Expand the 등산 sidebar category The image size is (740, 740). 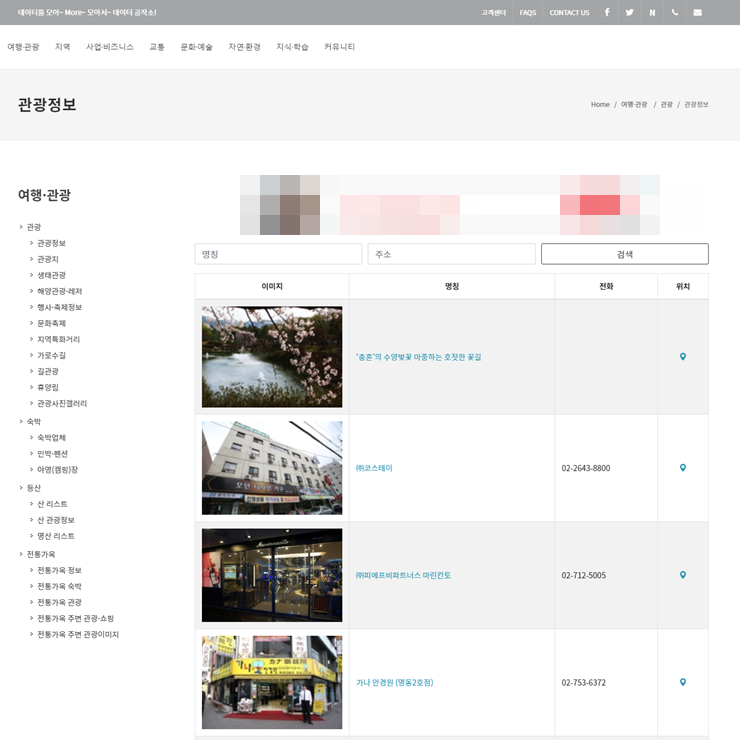[x=34, y=488]
